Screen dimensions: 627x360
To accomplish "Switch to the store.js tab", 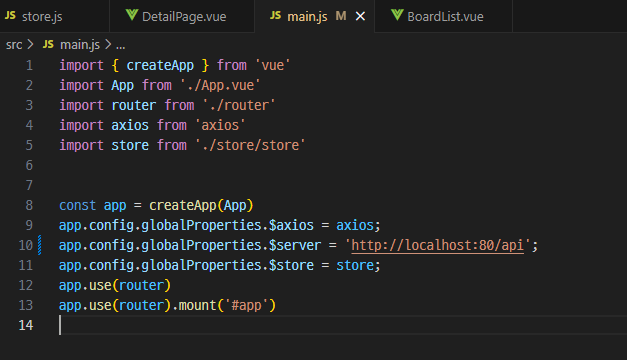I will 54,16.
